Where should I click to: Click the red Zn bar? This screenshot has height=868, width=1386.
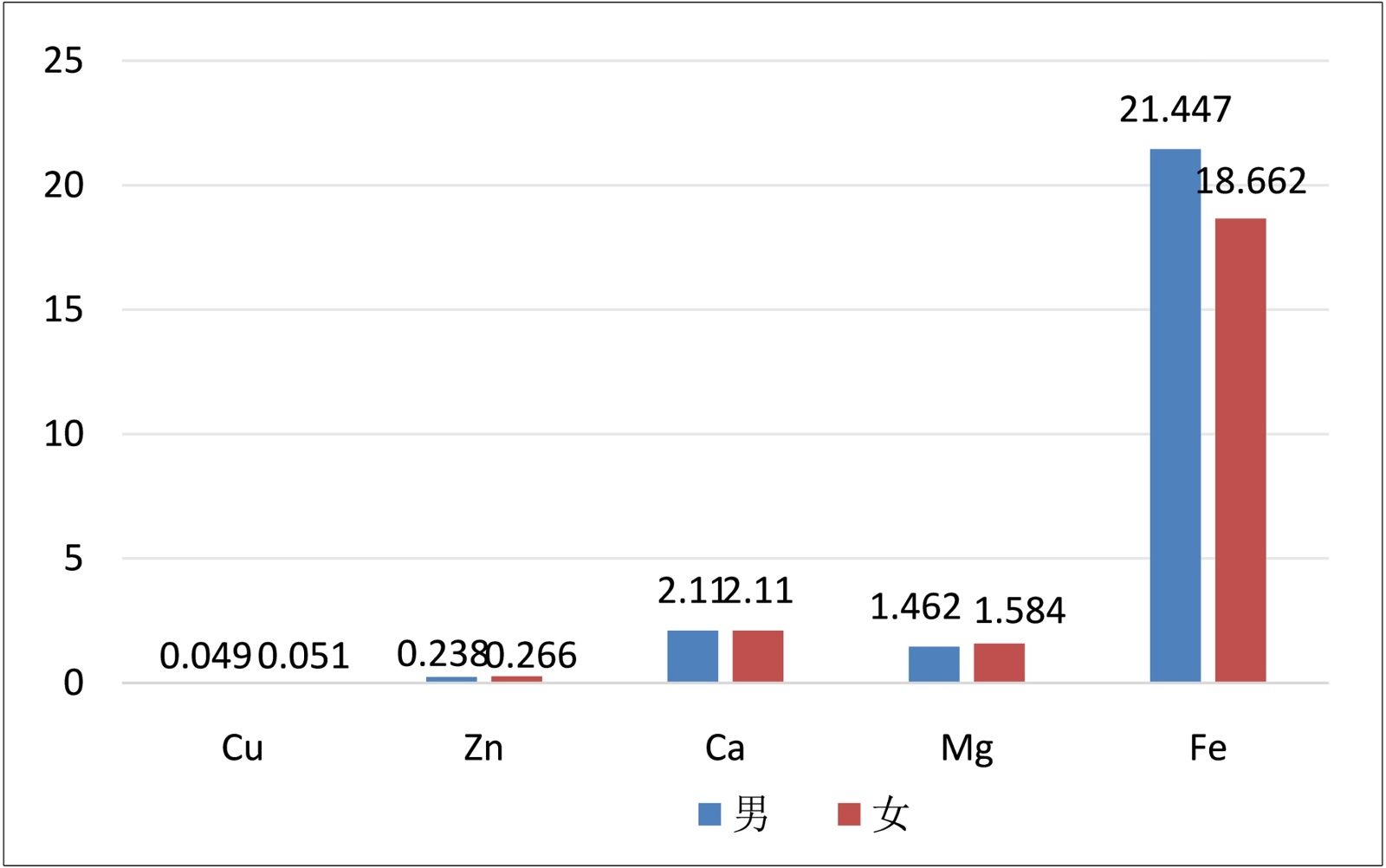click(x=516, y=679)
